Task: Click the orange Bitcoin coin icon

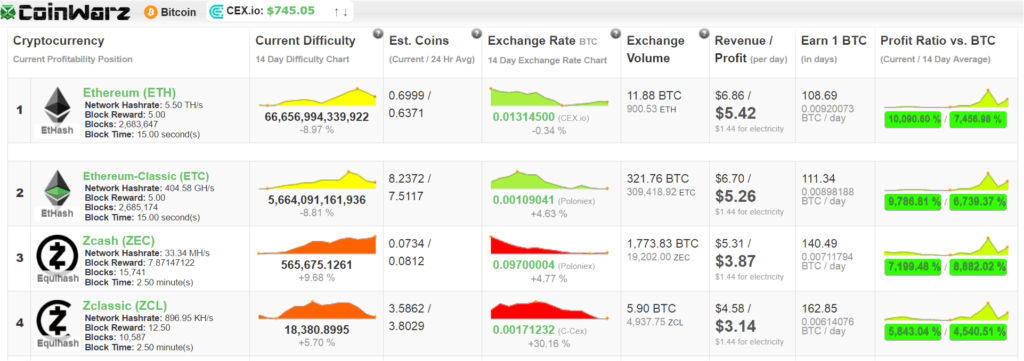Action: coord(151,12)
